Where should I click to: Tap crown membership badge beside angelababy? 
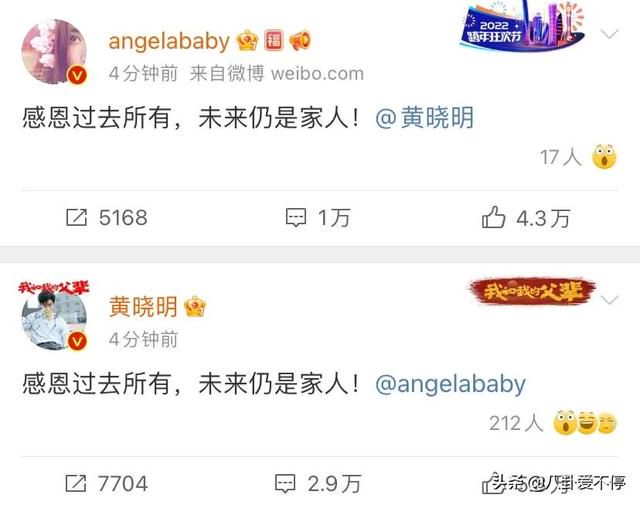(x=247, y=40)
